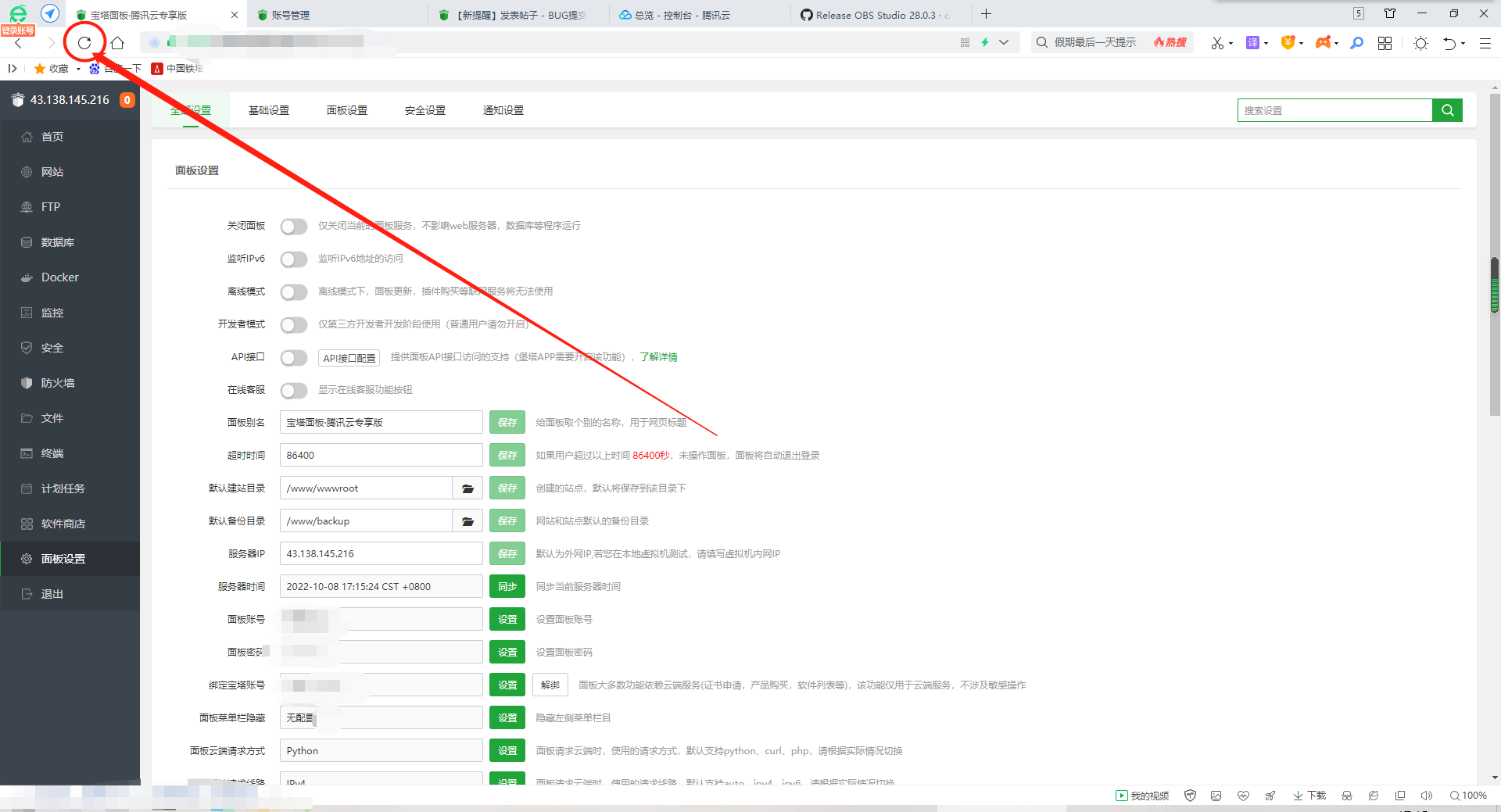Expand the address bar dropdown chevron
This screenshot has height=812, width=1501.
point(1004,42)
